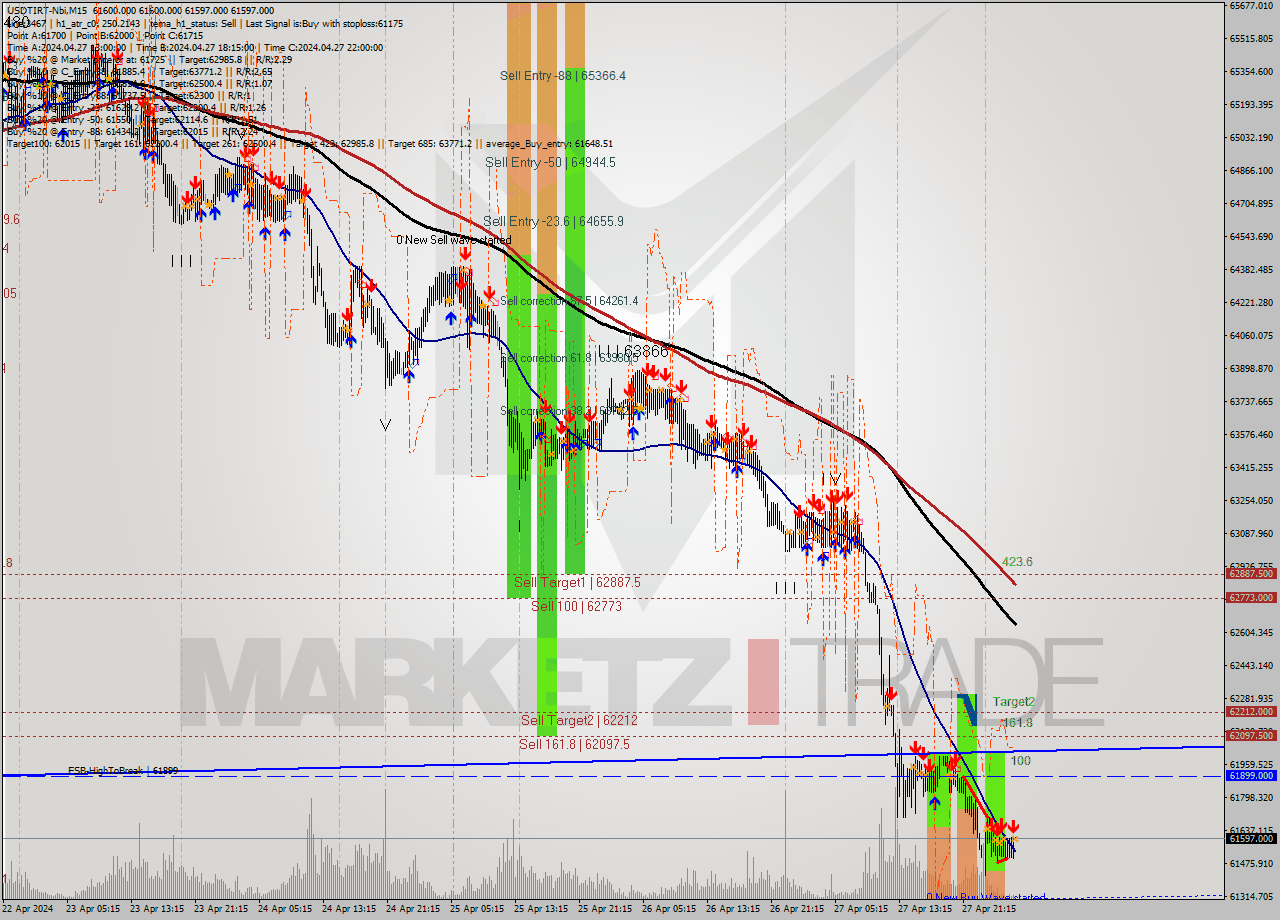This screenshot has height=920, width=1280.
Task: Click the 65032.170 price axis label
Action: 1251,138
